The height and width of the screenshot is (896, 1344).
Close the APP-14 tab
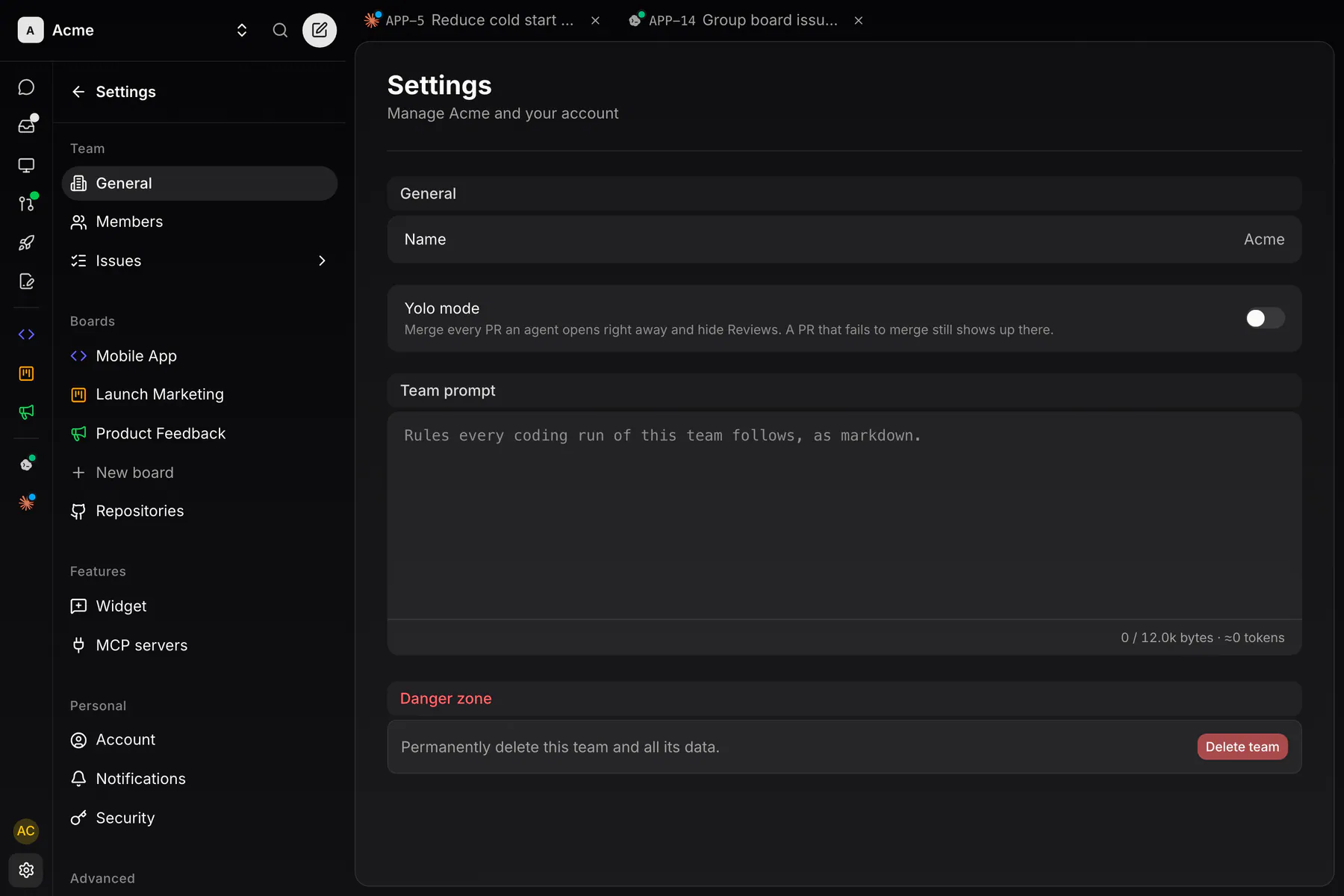[x=859, y=21]
